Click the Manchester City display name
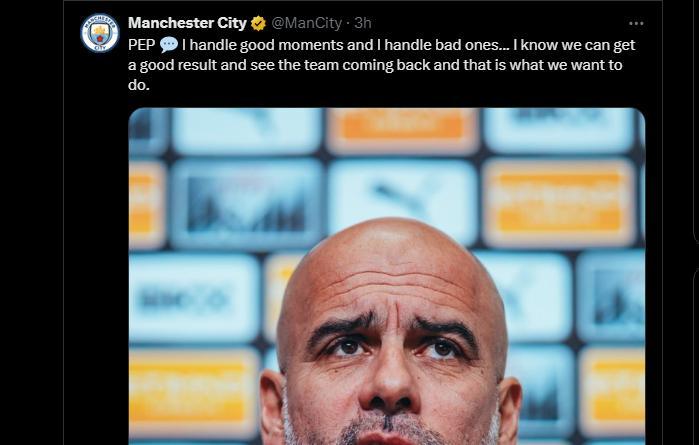Image resolution: width=699 pixels, height=445 pixels. (187, 23)
